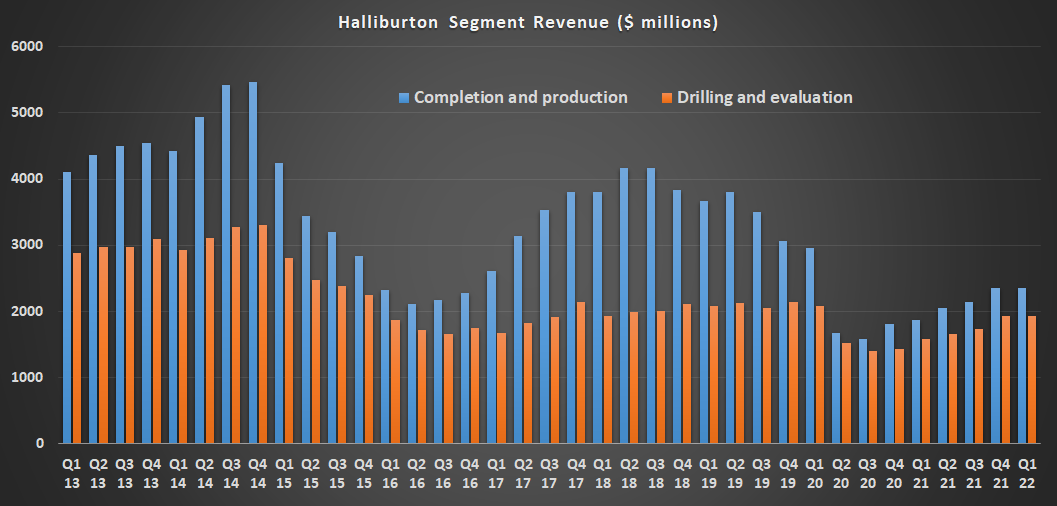Click the orange bar for Q1 13
Viewport: 1057px width, 506px height.
[x=77, y=347]
